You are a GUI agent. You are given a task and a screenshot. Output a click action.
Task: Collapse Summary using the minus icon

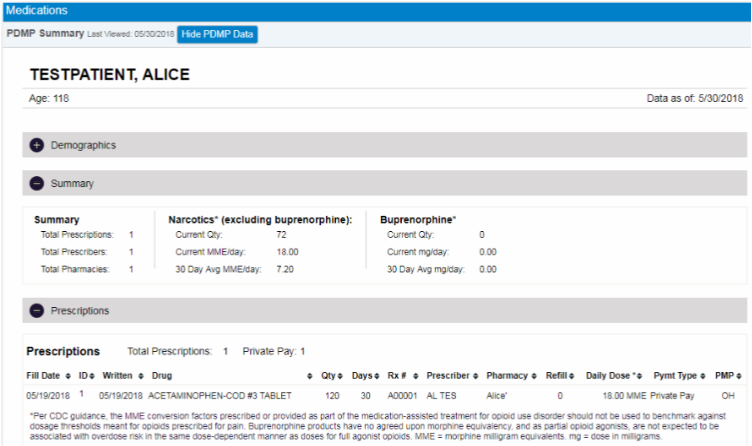coord(37,184)
